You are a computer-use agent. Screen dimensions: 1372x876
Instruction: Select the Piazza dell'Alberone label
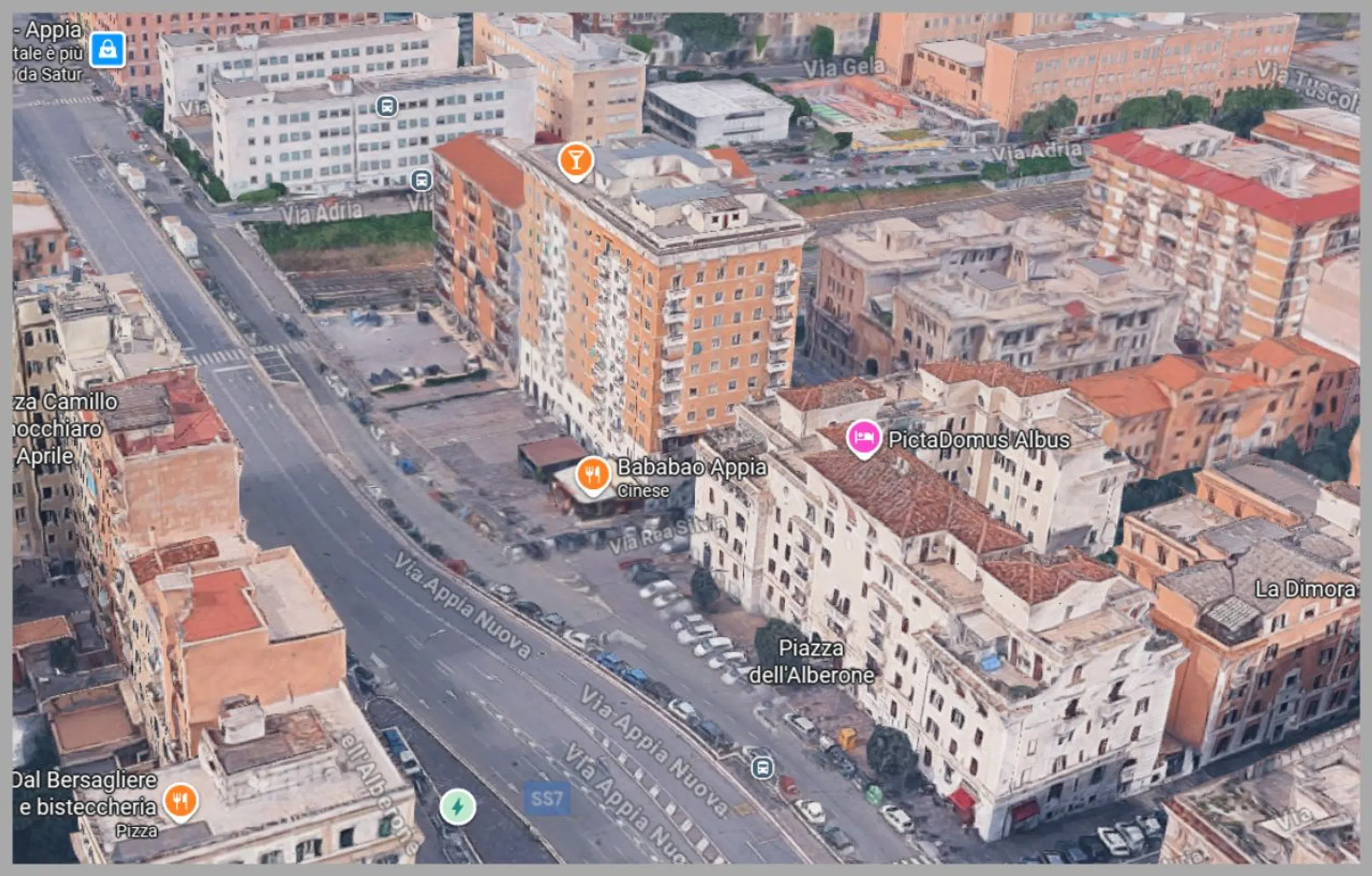coord(812,662)
